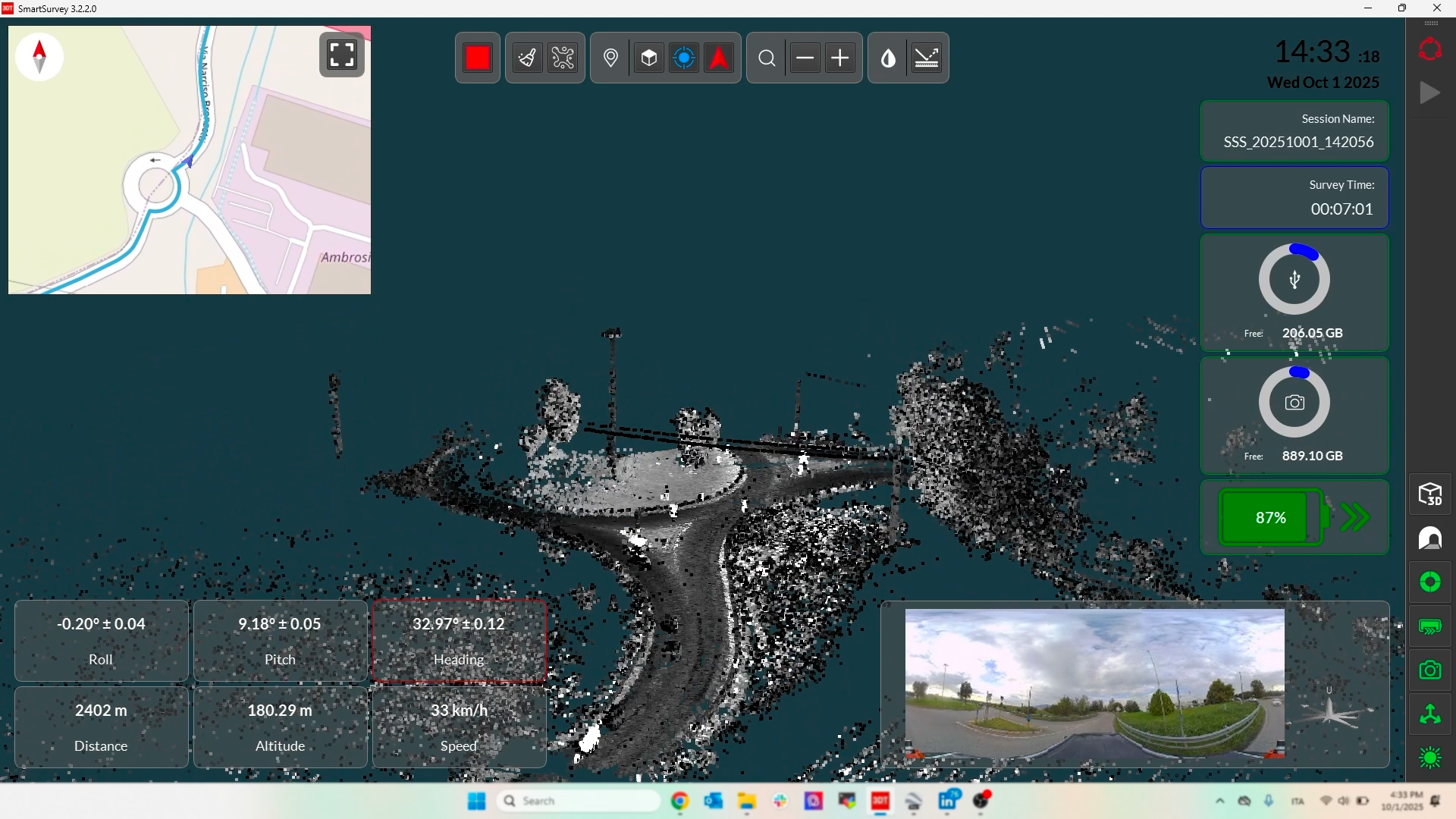Switch to the 3D cube view
Viewport: 1456px width, 819px height.
(649, 58)
